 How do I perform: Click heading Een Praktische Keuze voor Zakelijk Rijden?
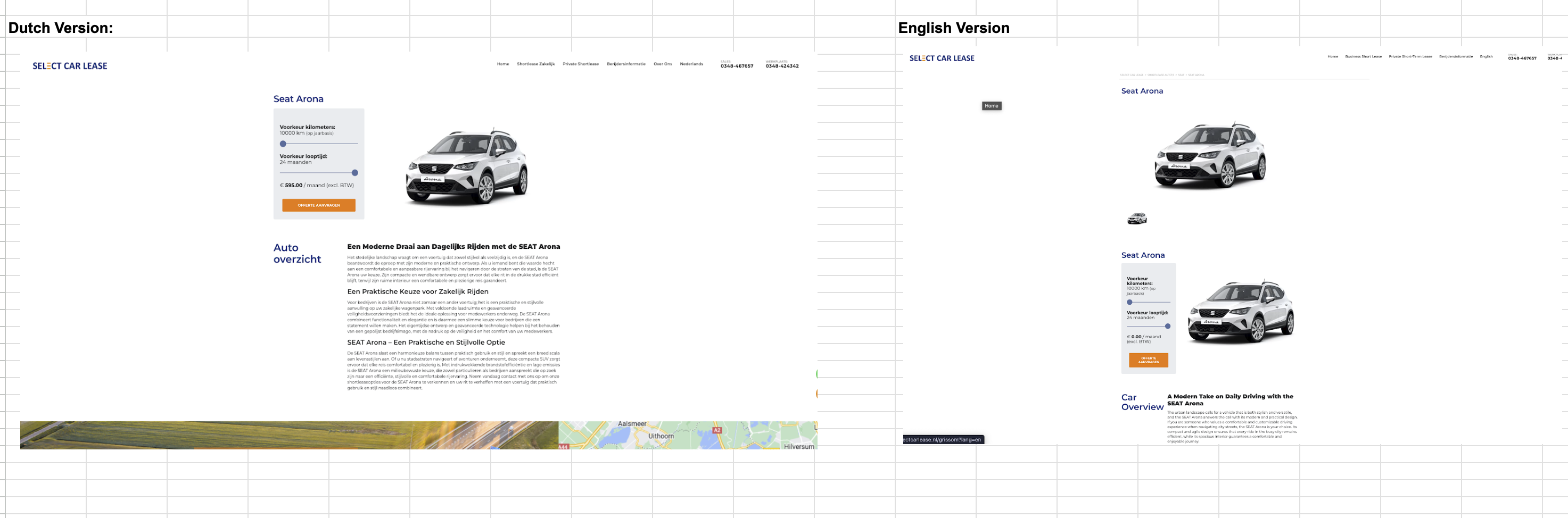[x=418, y=292]
